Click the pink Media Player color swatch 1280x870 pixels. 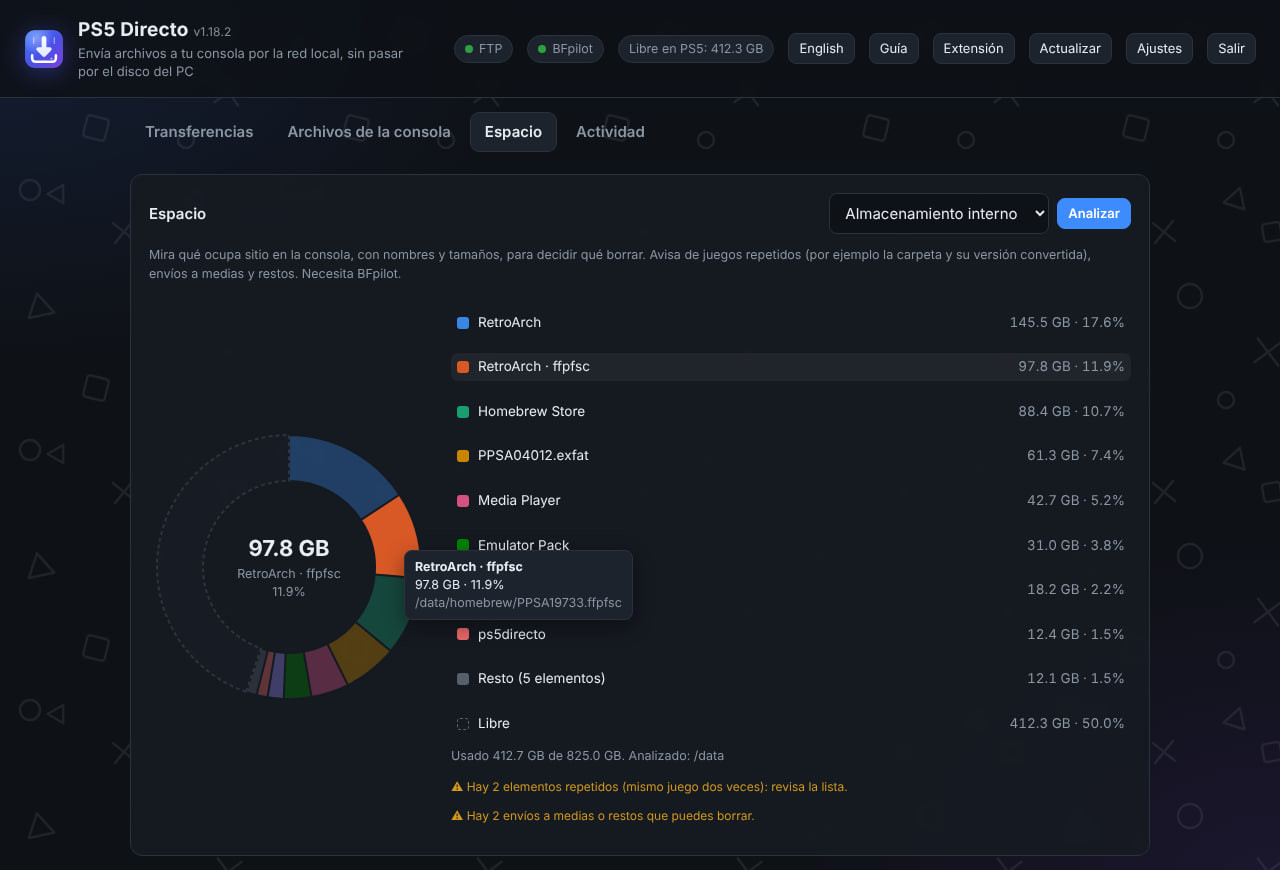click(463, 500)
